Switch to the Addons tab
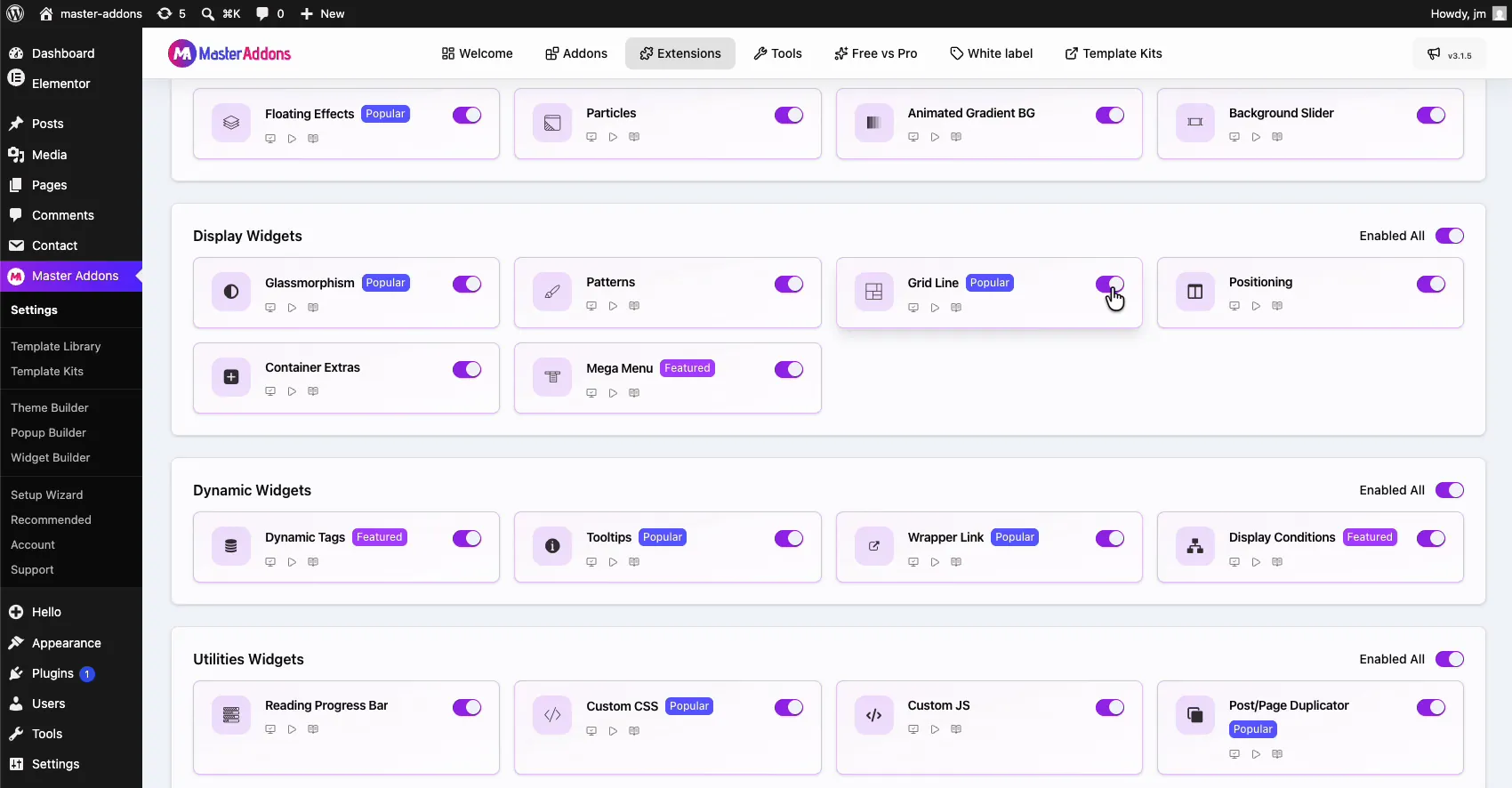This screenshot has width=1512, height=788. (x=576, y=53)
